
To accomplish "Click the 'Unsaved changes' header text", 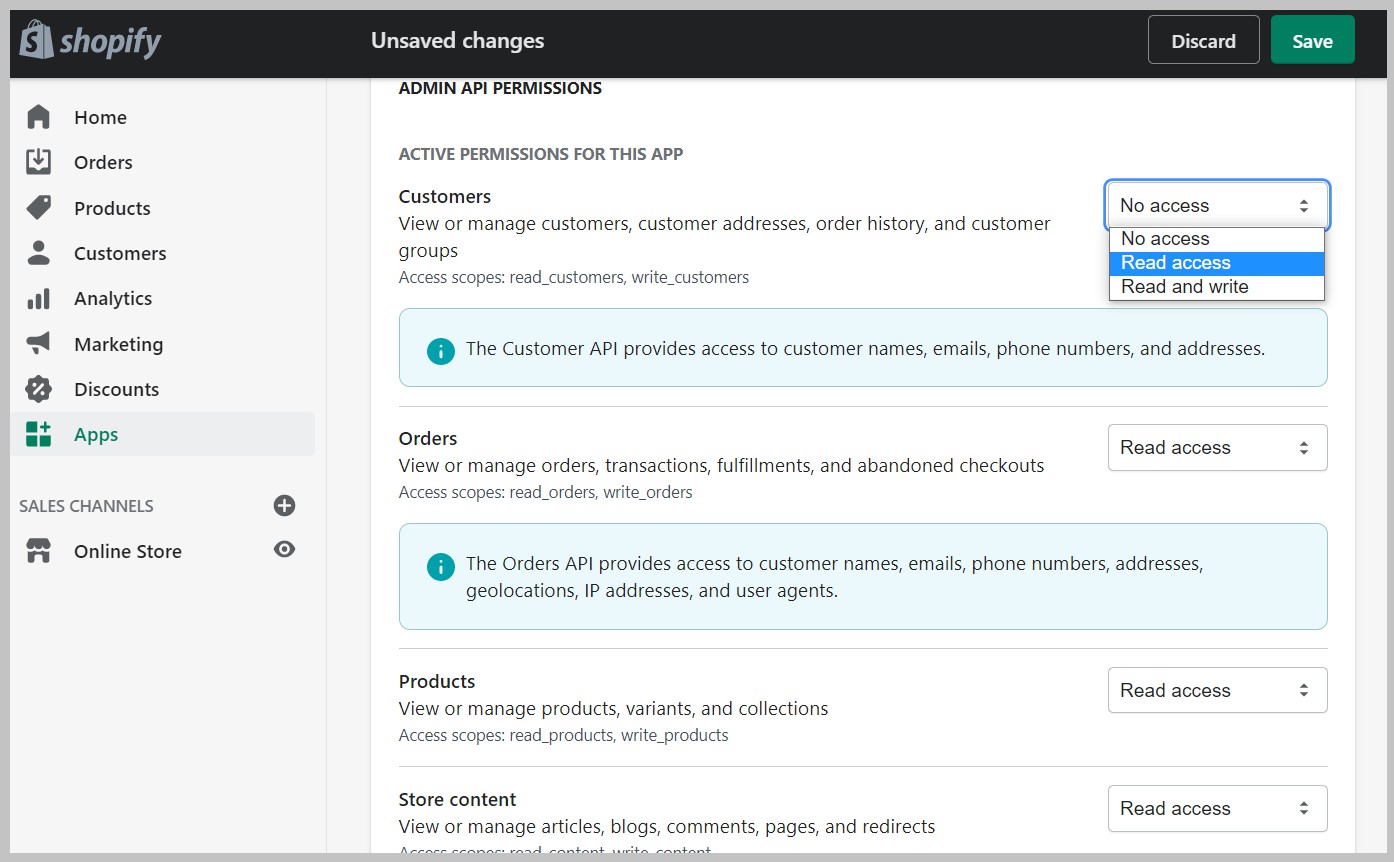I will tap(458, 40).
